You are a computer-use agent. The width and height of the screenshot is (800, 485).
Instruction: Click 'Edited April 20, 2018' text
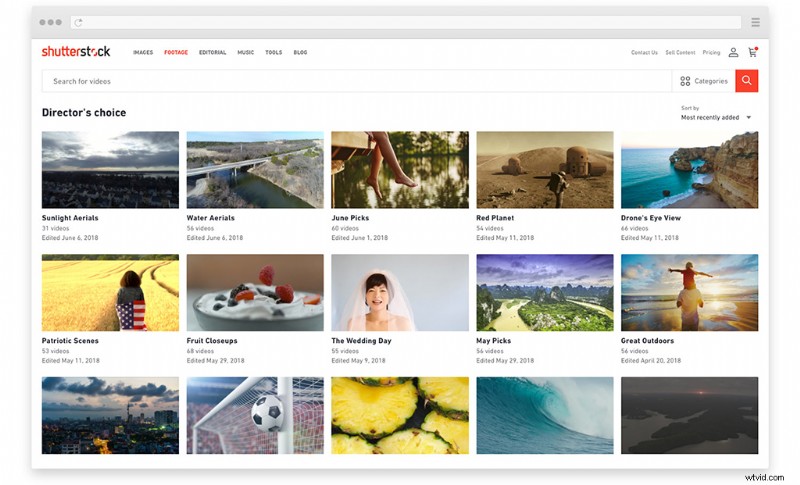pyautogui.click(x=651, y=361)
